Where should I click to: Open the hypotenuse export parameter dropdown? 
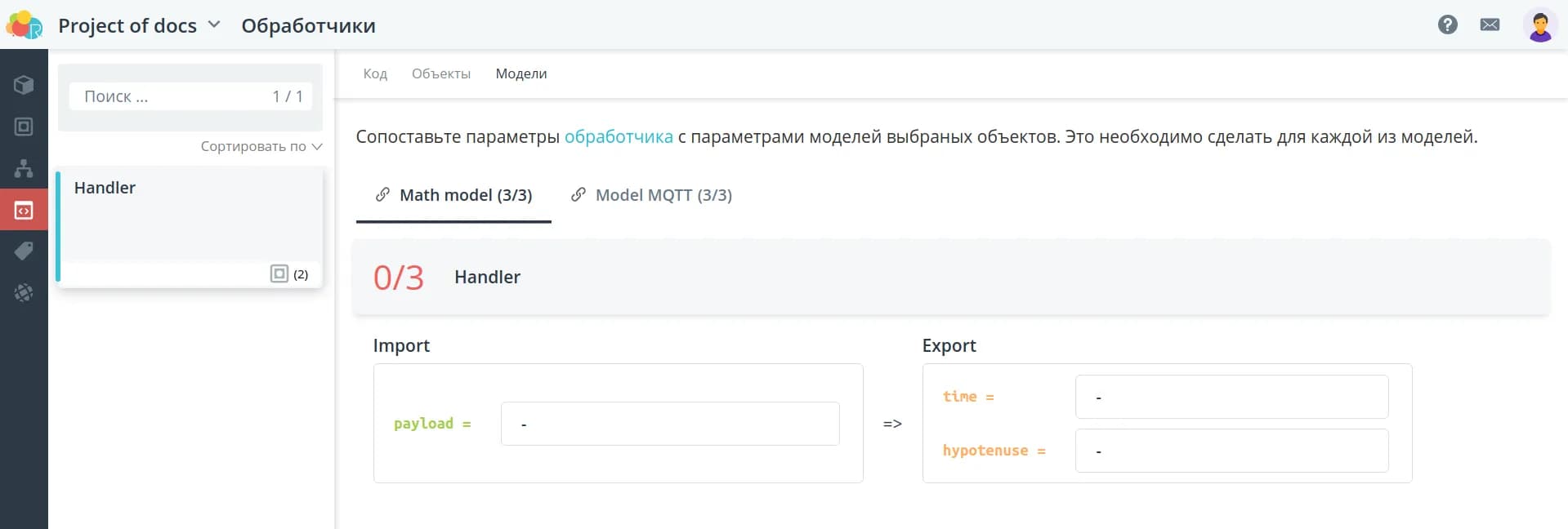[1231, 451]
